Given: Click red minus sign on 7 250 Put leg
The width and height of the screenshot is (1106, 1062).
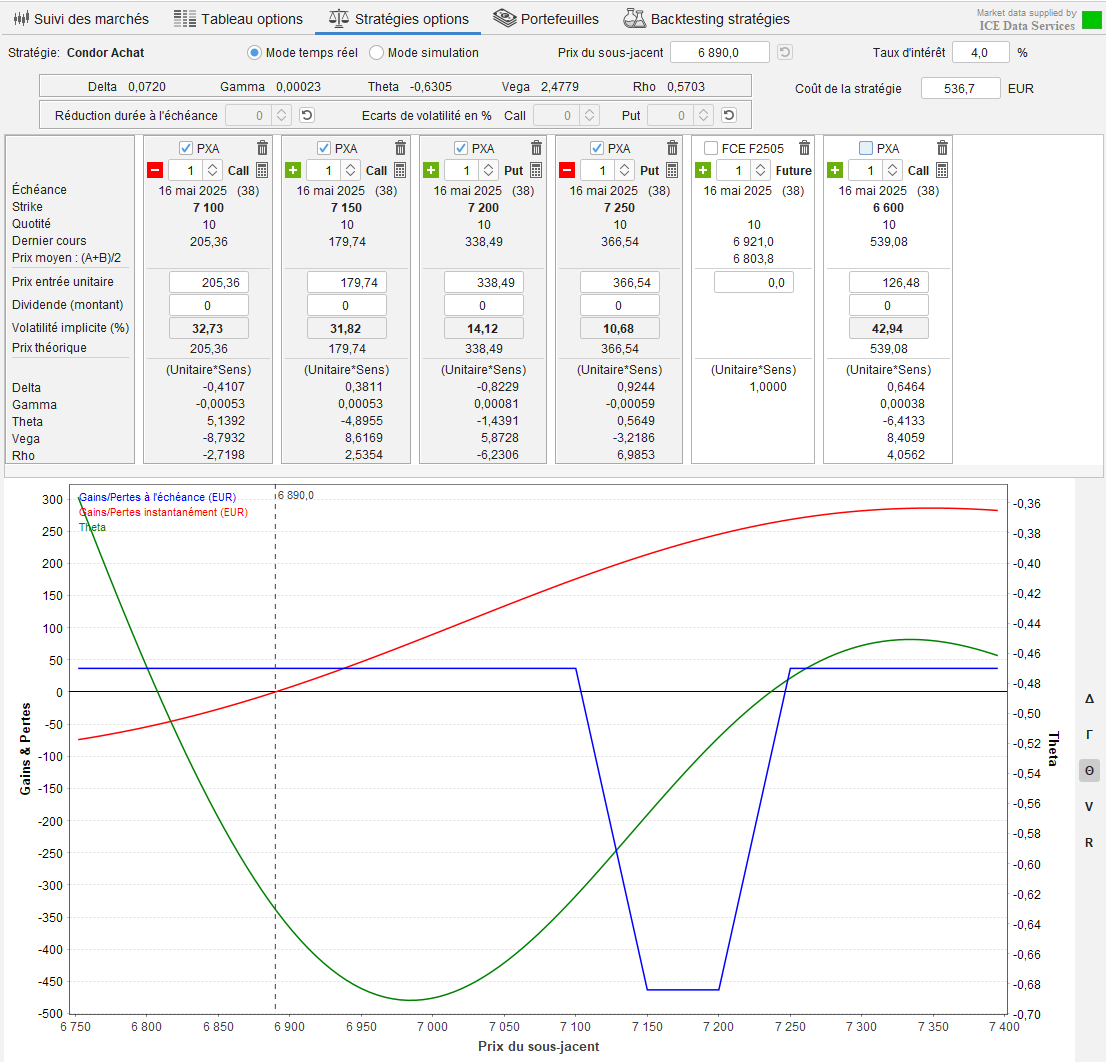Looking at the screenshot, I should point(567,170).
